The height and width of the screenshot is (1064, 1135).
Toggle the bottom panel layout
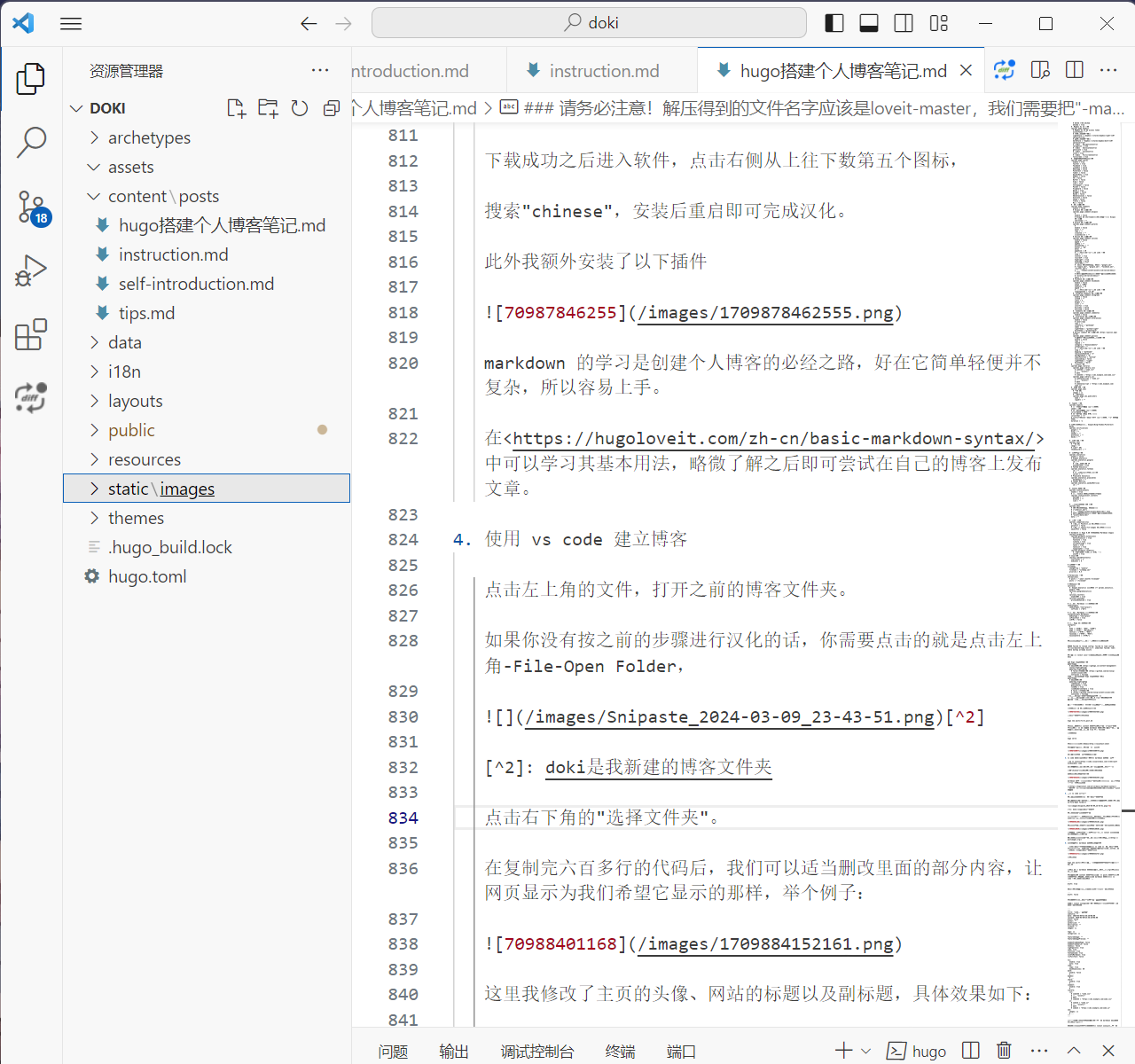pyautogui.click(x=869, y=23)
